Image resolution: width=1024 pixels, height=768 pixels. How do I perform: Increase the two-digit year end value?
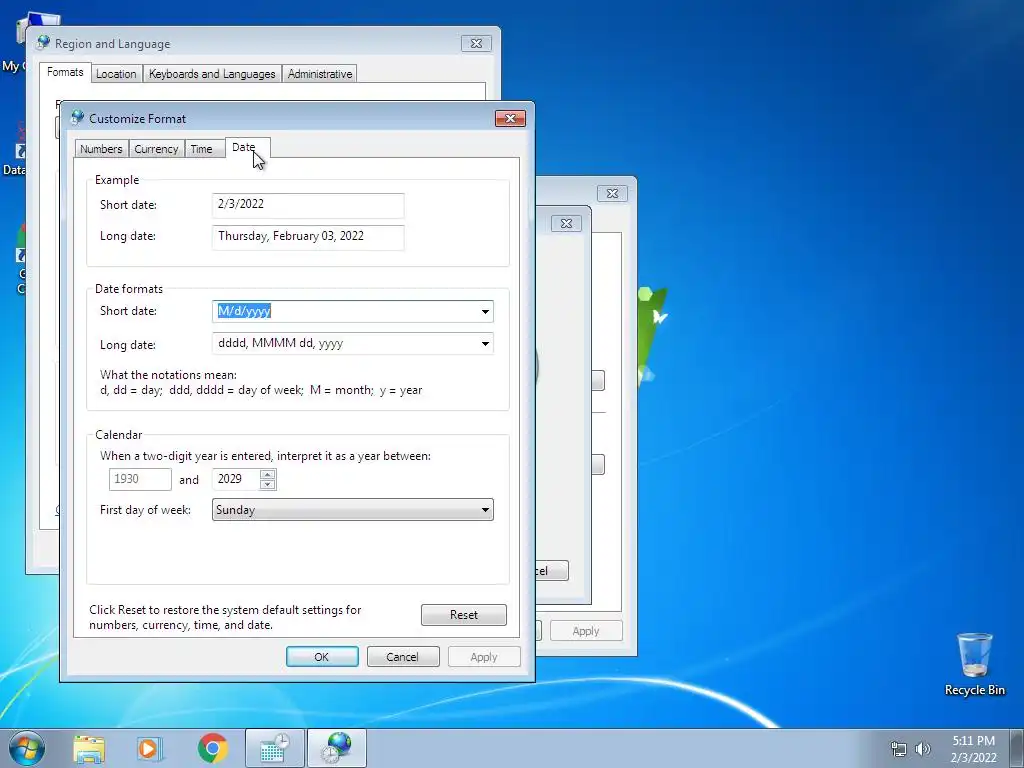tap(267, 474)
